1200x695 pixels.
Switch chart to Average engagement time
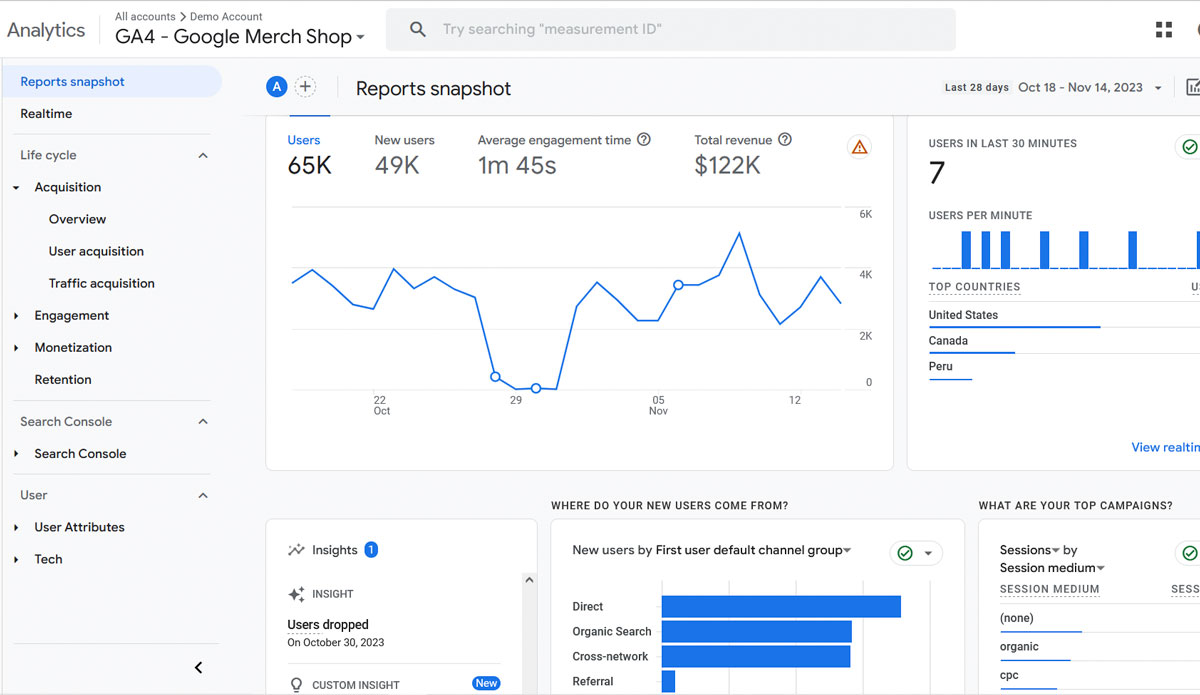coord(564,156)
